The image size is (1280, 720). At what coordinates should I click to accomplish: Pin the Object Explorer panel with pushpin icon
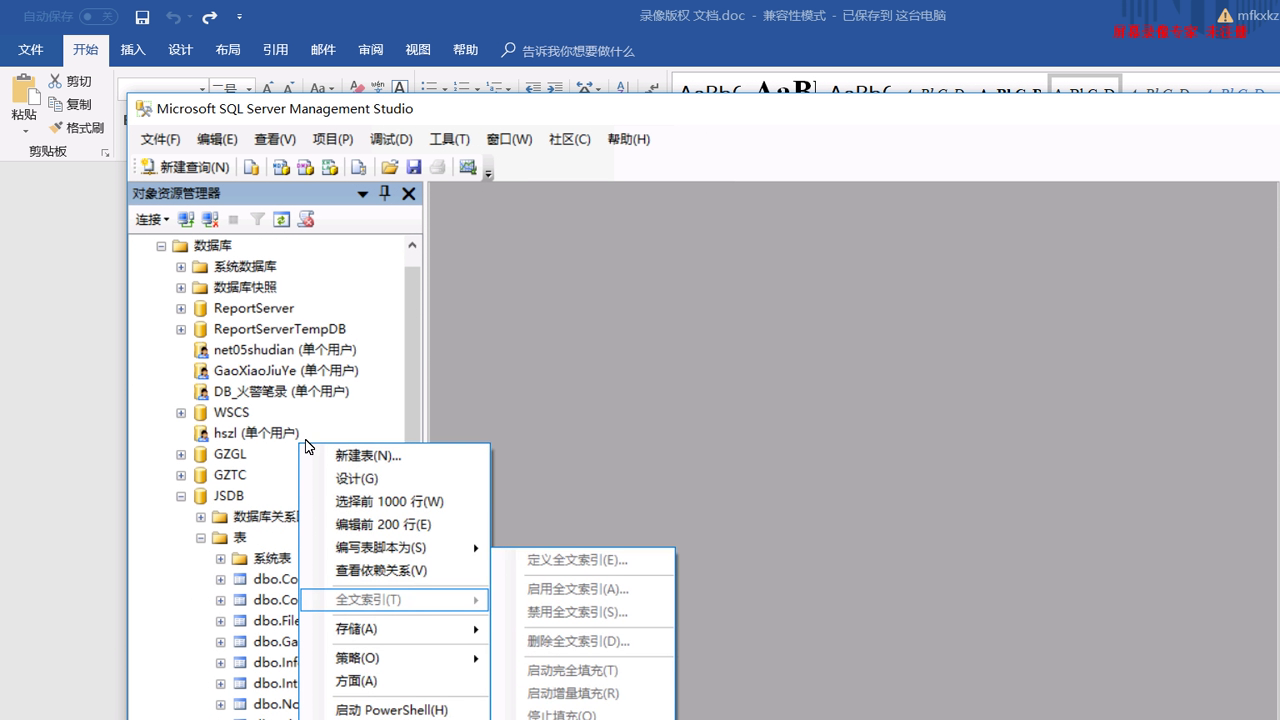click(385, 194)
